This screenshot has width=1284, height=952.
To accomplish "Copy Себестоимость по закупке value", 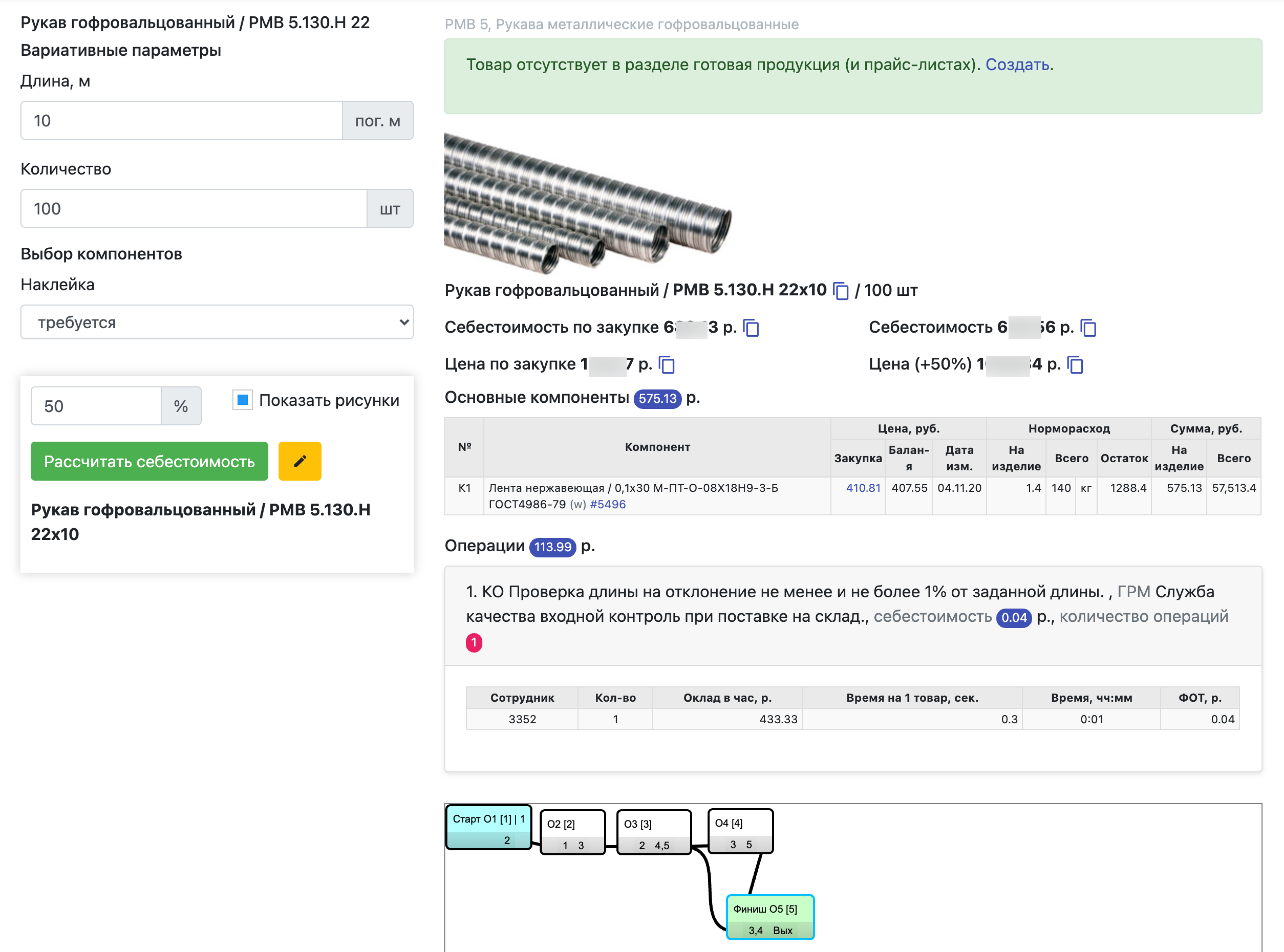I will point(751,328).
